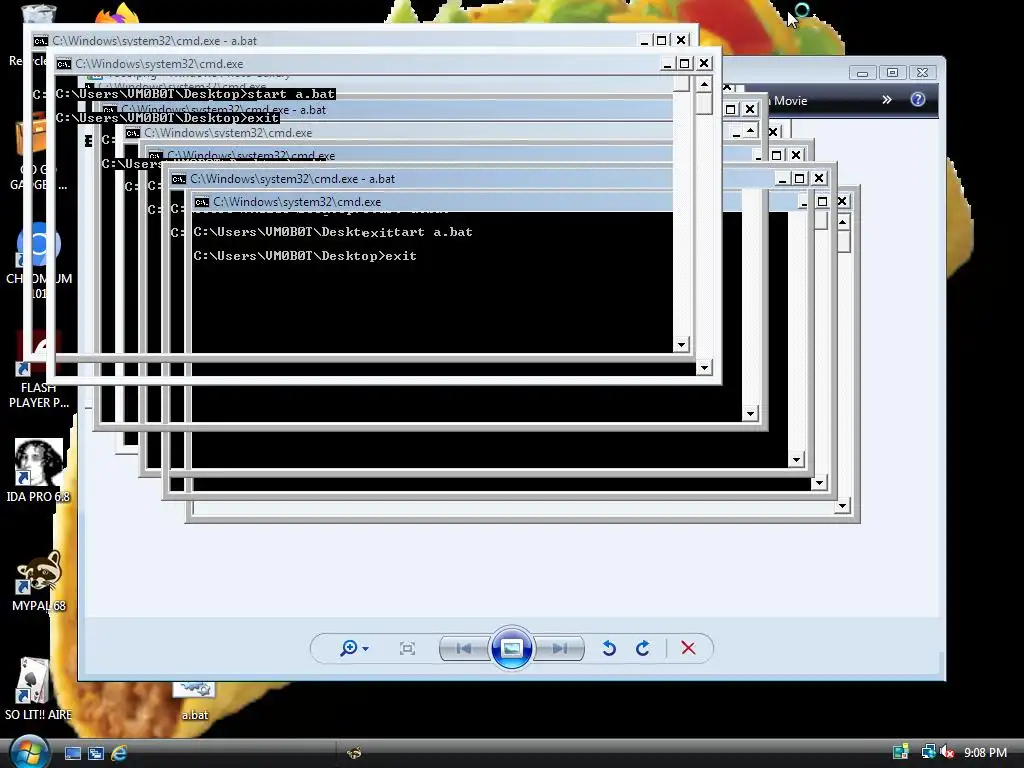This screenshot has height=768, width=1024.
Task: Expand the zoom dropdown arrow in Photo Gallery
Action: (x=365, y=648)
